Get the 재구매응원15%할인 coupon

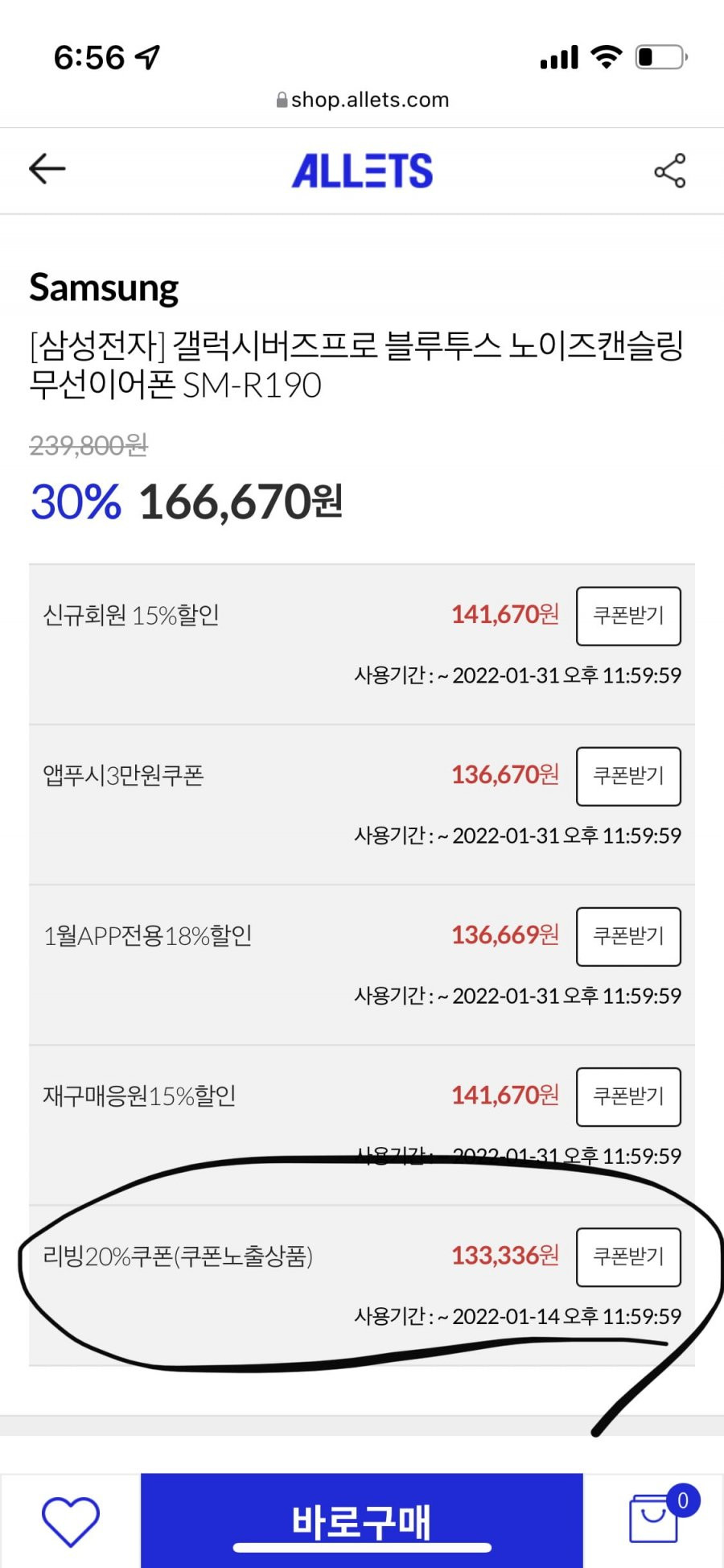tap(628, 1096)
